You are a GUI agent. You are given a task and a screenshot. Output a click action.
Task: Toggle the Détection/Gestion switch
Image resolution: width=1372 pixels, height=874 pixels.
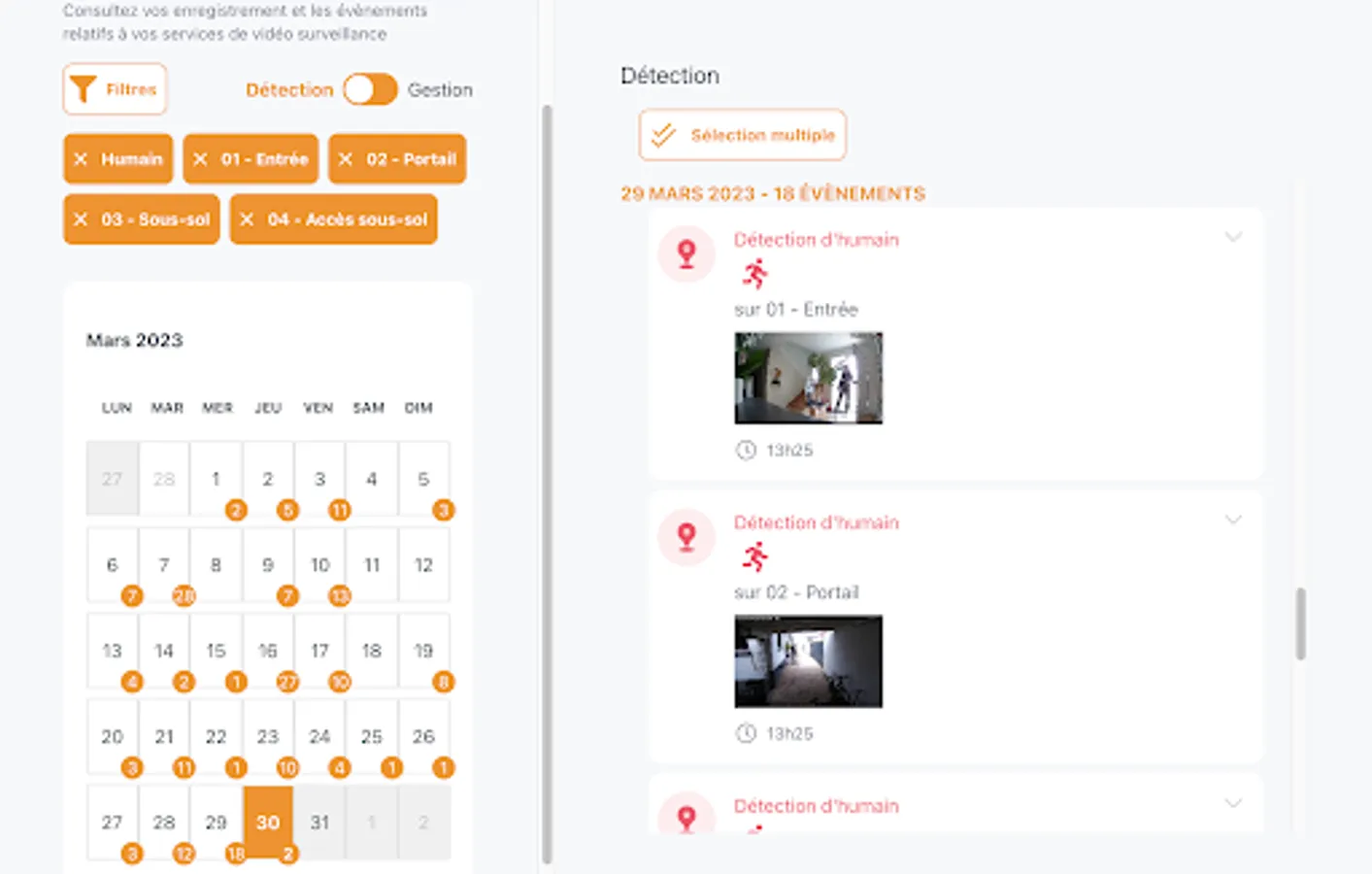point(370,89)
